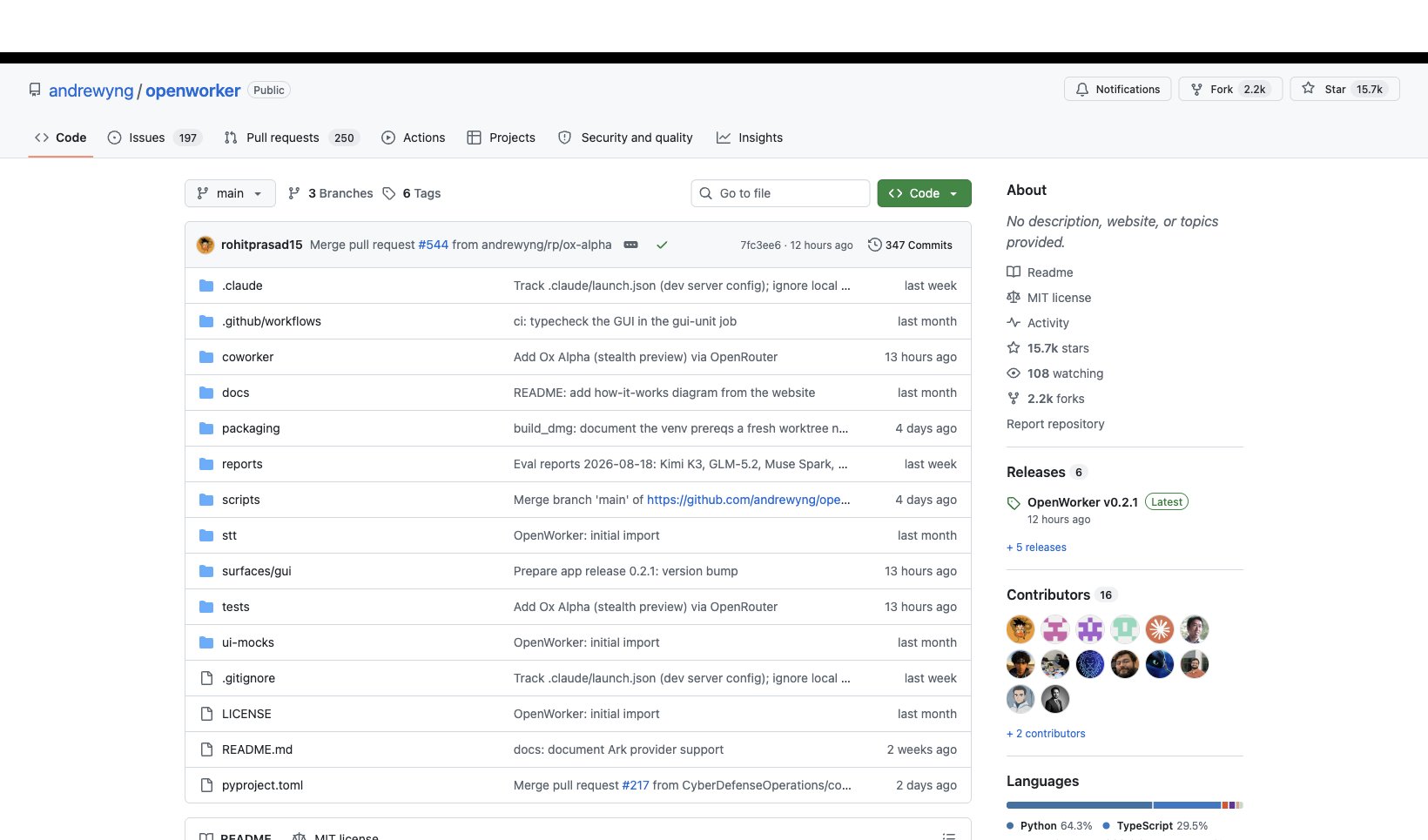This screenshot has height=840, width=1428.
Task: Open the github.com/andrewyng URL in scripts commit
Action: 748,500
